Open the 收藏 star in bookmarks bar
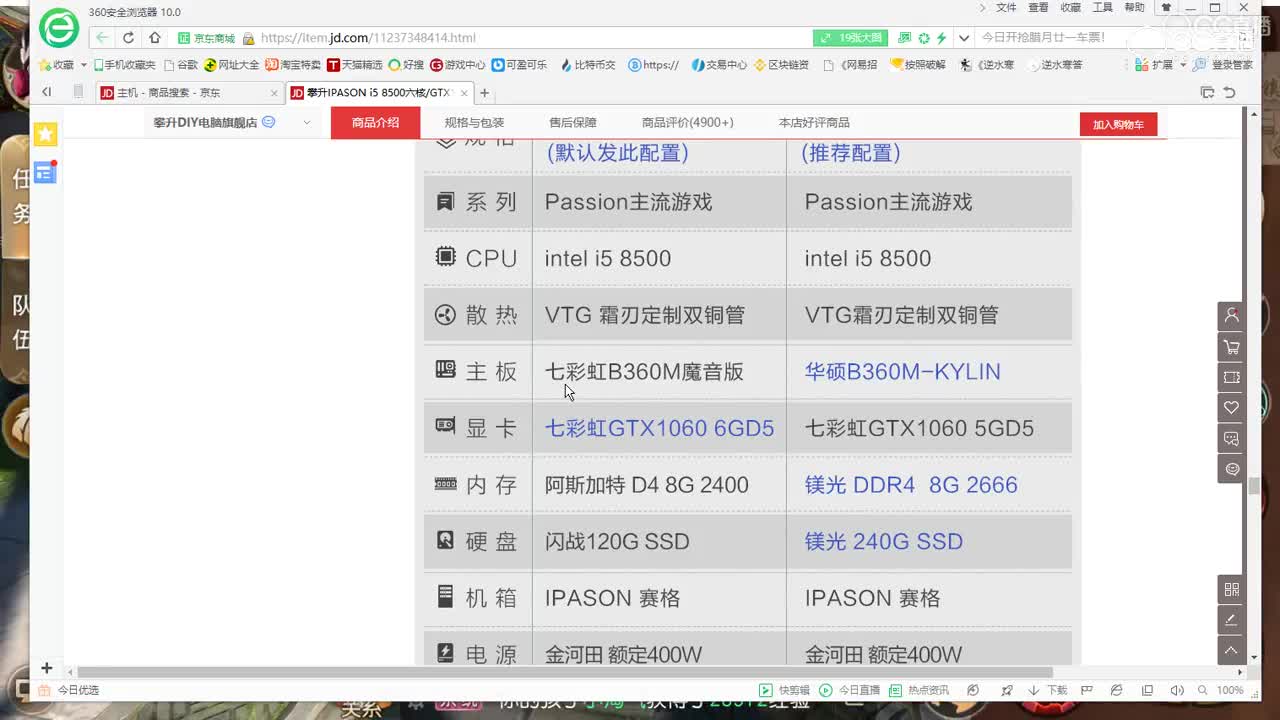This screenshot has width=1280, height=720. (x=57, y=65)
